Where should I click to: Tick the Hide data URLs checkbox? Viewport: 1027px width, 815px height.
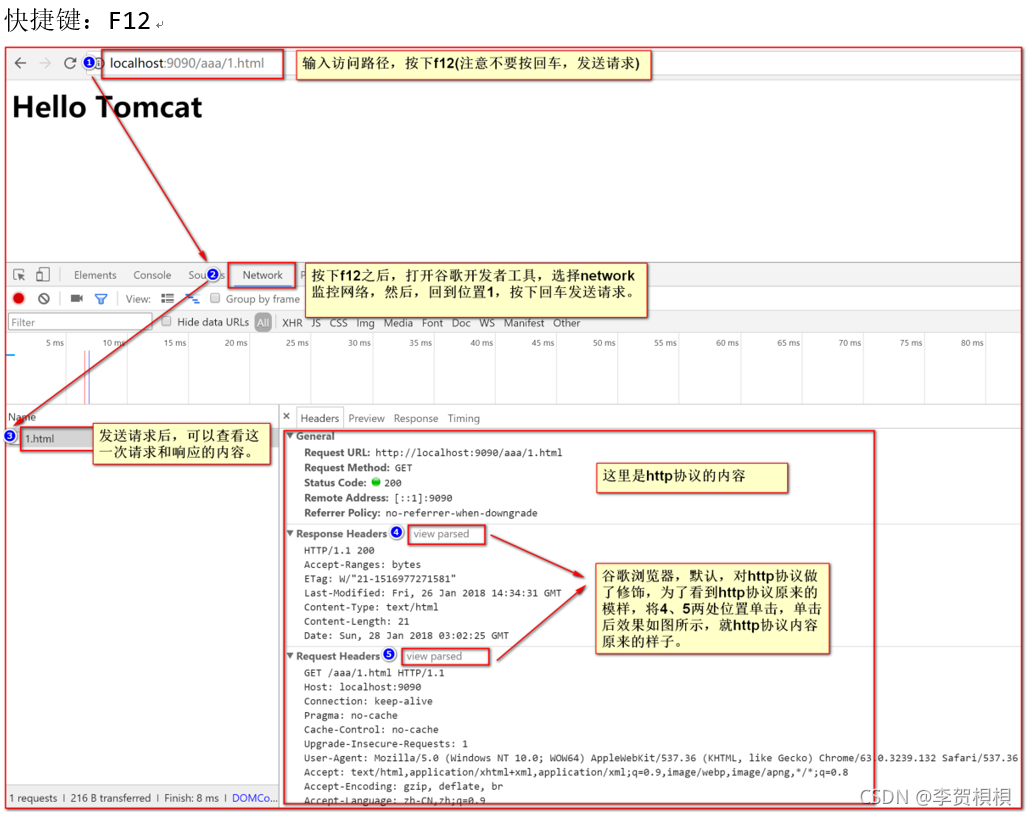pyautogui.click(x=166, y=322)
